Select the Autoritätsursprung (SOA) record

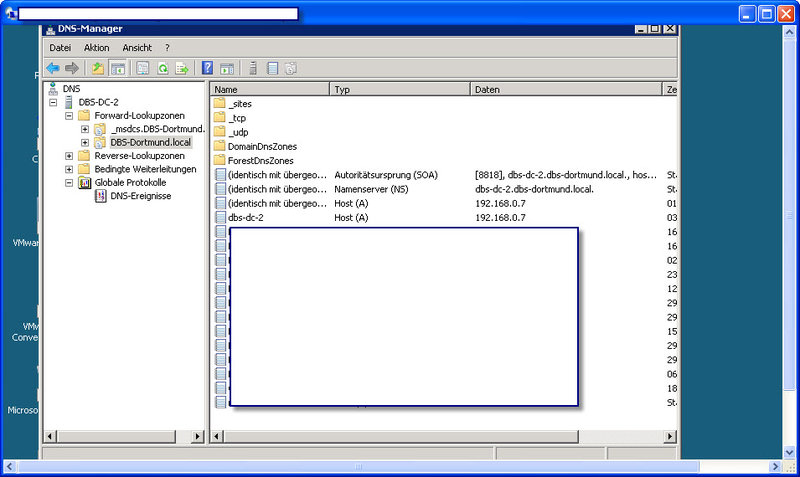coord(386,175)
